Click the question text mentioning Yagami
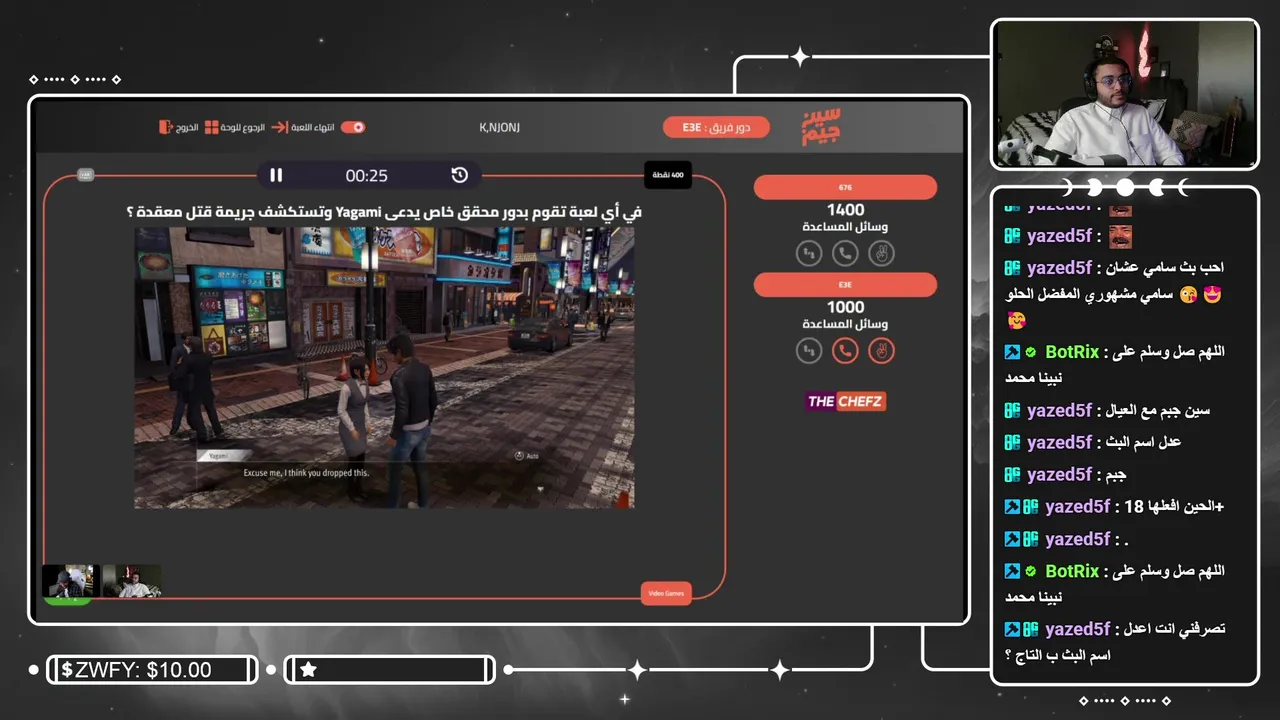The height and width of the screenshot is (720, 1280). coord(384,211)
